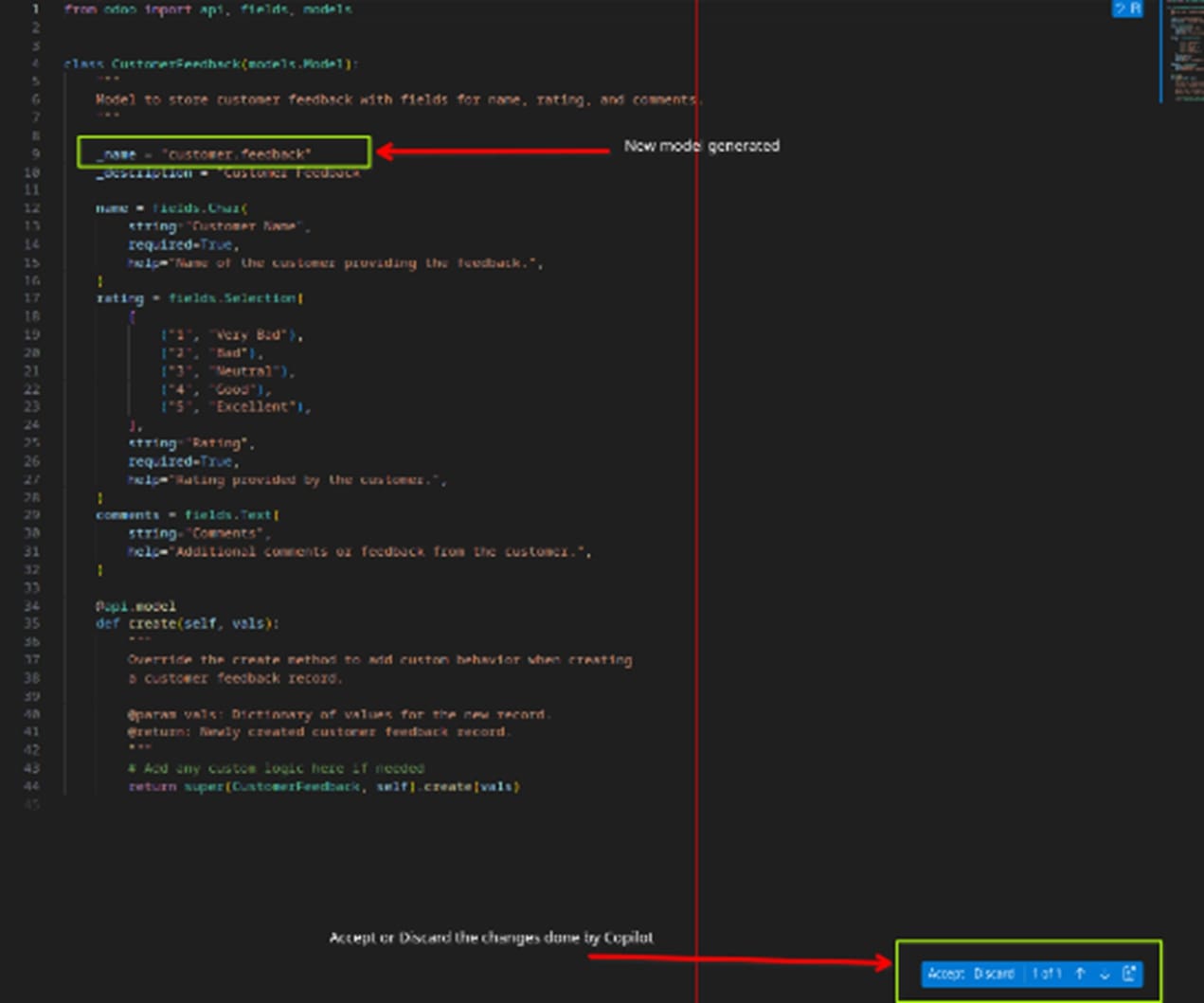Click the 'comments = fields.Text' line
1204x1003 pixels.
(187, 515)
